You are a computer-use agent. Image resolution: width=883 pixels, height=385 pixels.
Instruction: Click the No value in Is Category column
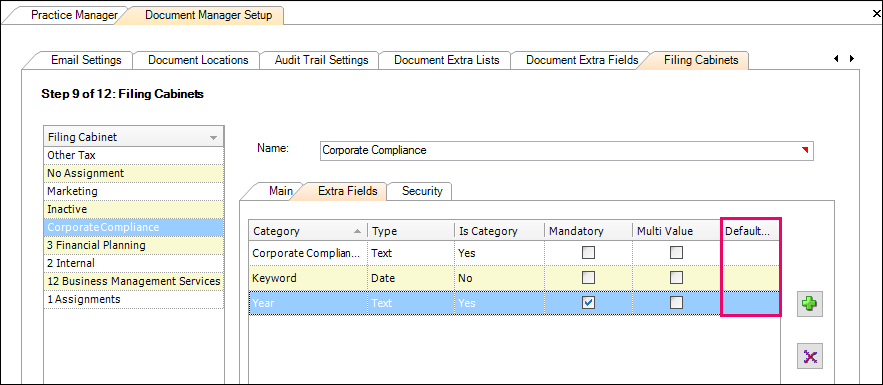[x=500, y=278]
